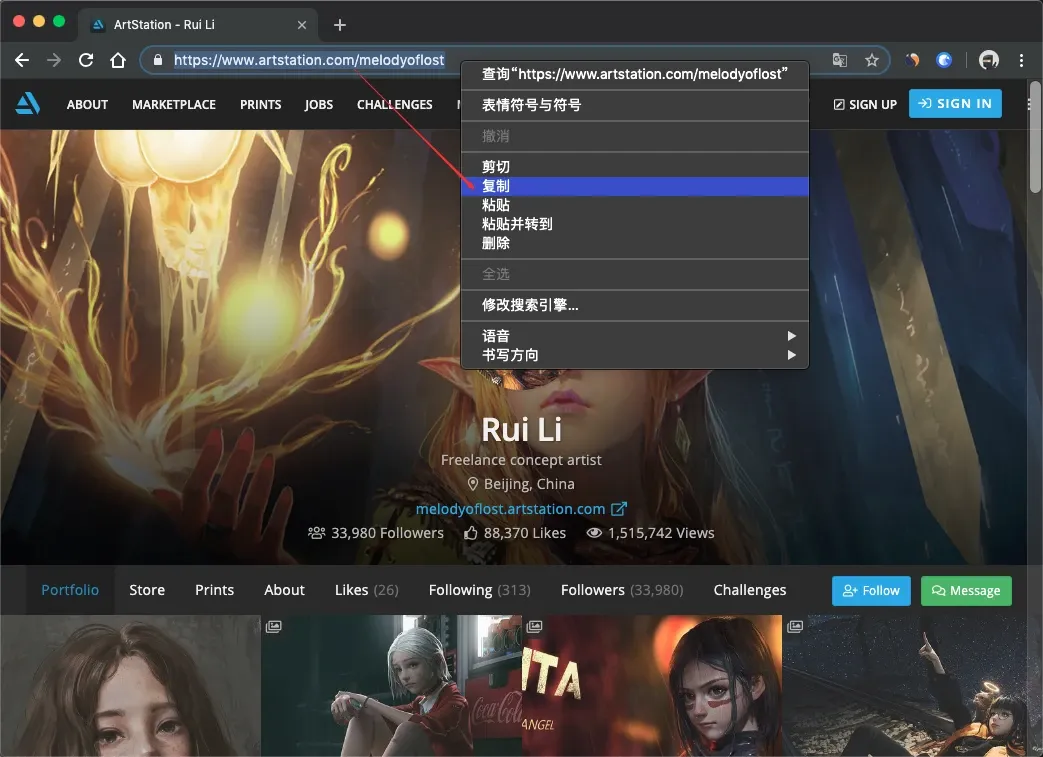Expand the 语音 submenu arrow
Viewport: 1043px width, 757px height.
coord(792,336)
